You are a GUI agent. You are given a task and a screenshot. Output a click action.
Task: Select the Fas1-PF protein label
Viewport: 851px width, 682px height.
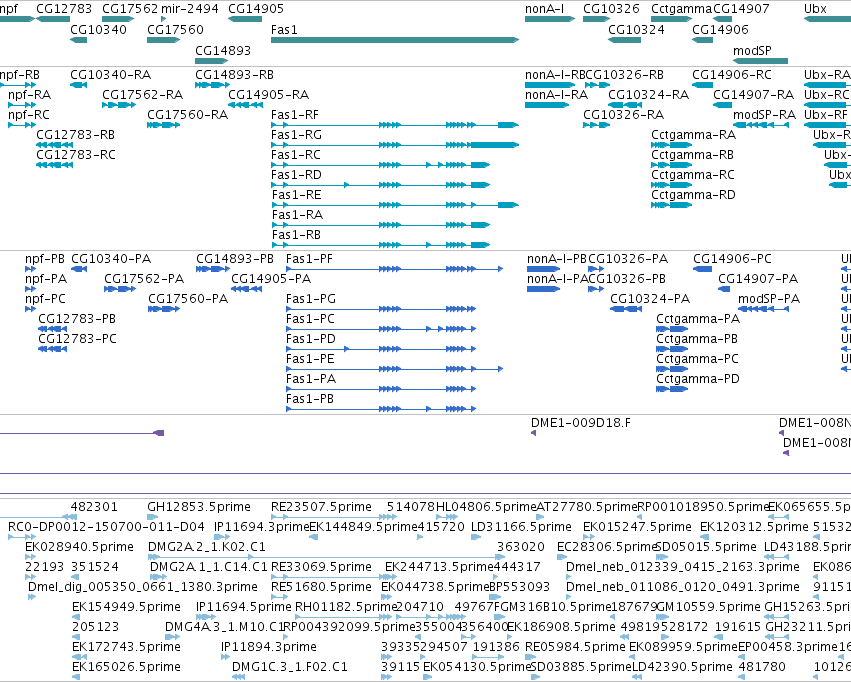click(x=309, y=259)
